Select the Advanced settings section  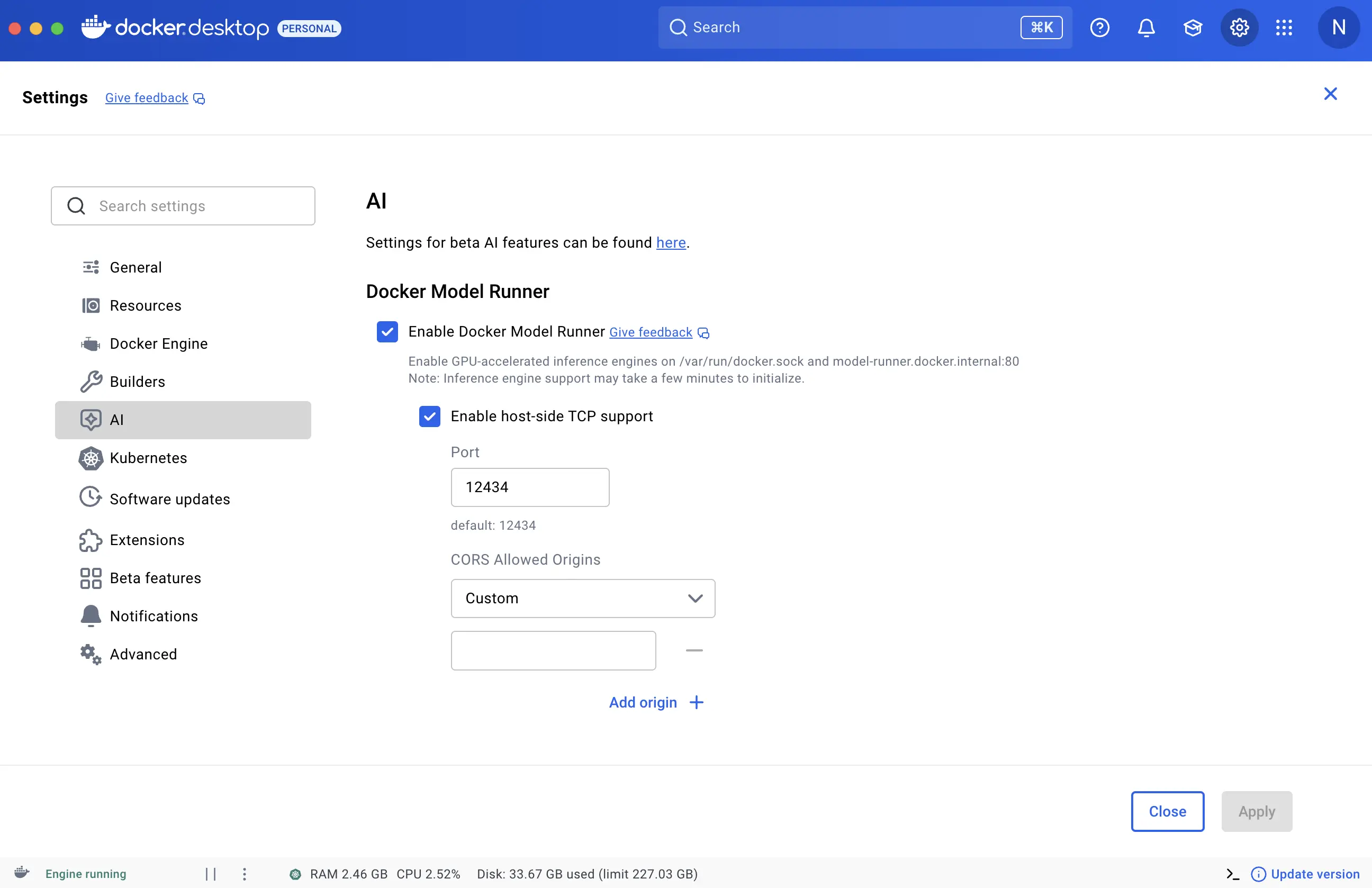(x=143, y=654)
